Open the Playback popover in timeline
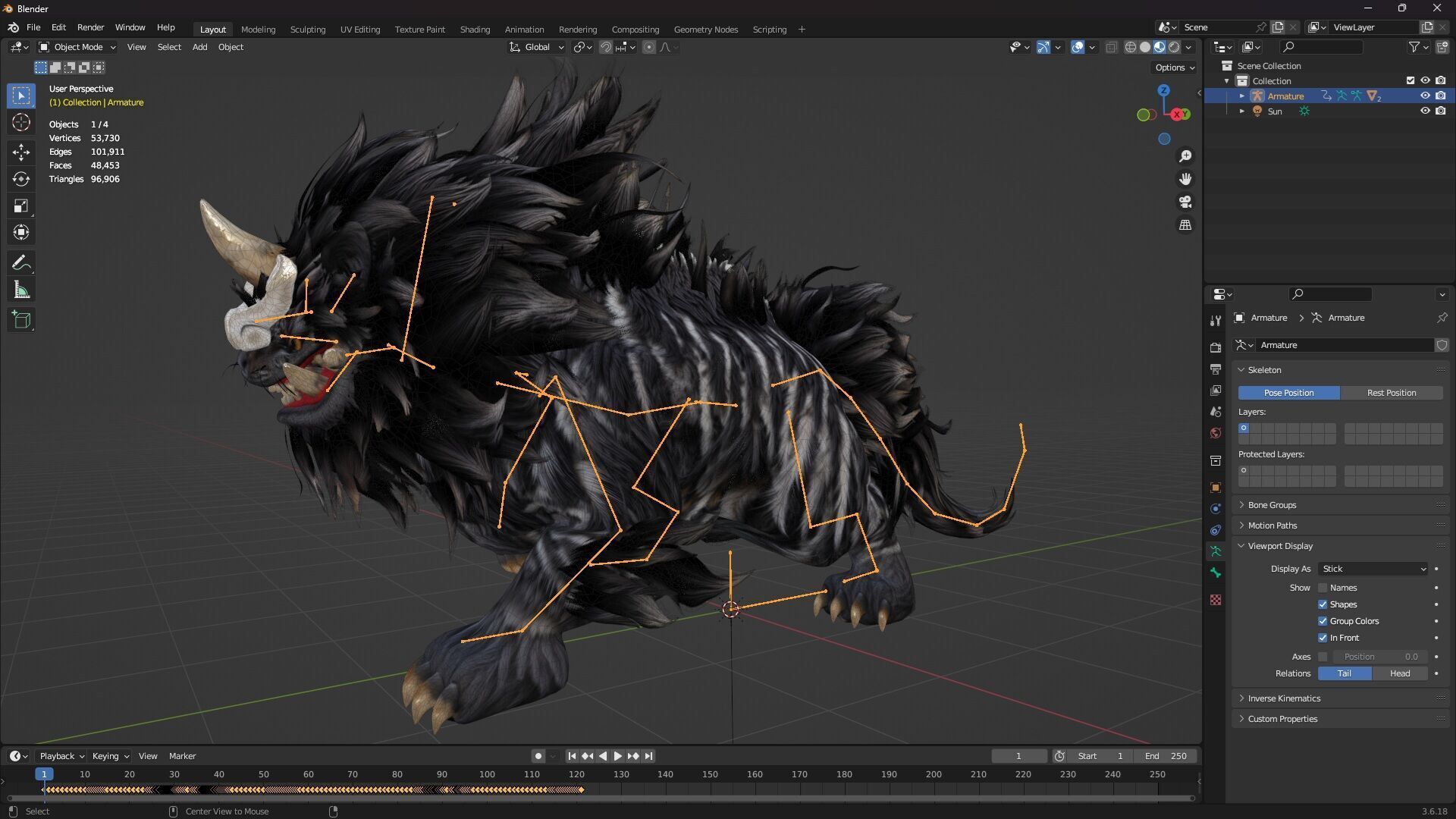 pos(61,756)
